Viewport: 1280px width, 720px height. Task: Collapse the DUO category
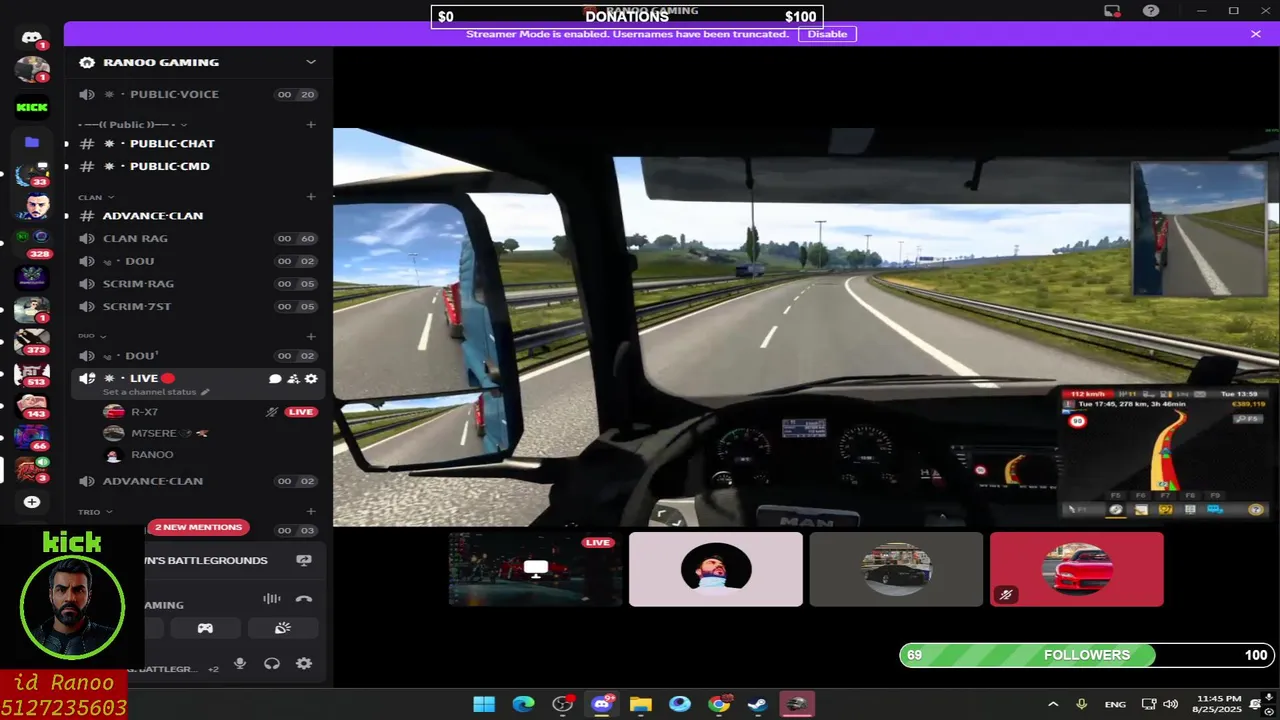click(92, 336)
